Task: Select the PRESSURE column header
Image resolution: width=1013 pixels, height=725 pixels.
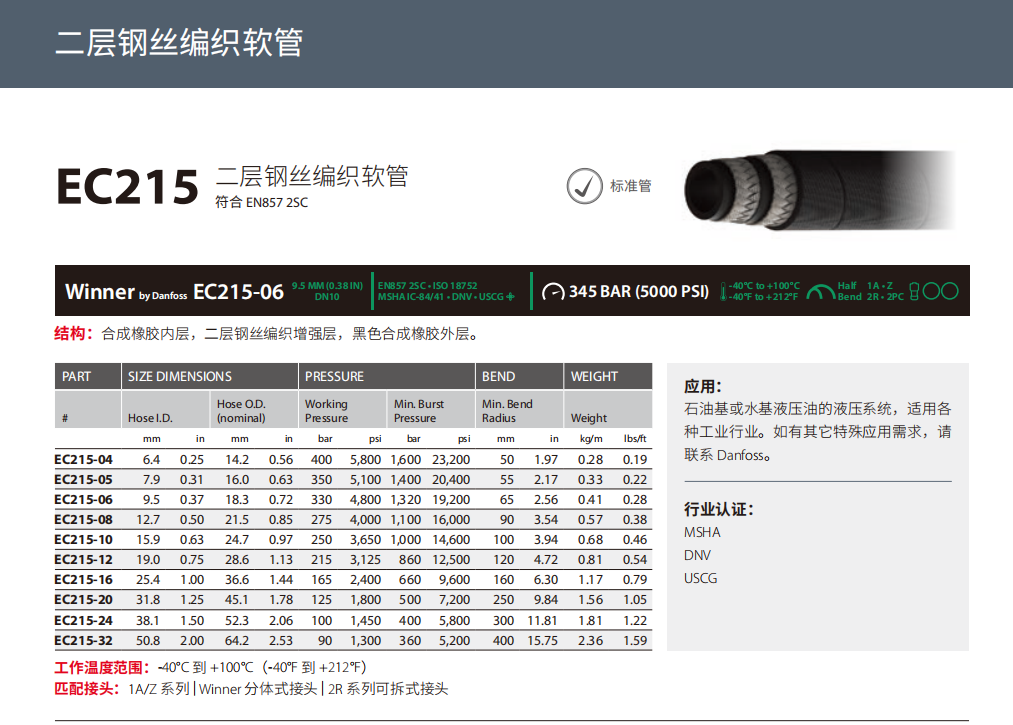Action: tap(335, 376)
